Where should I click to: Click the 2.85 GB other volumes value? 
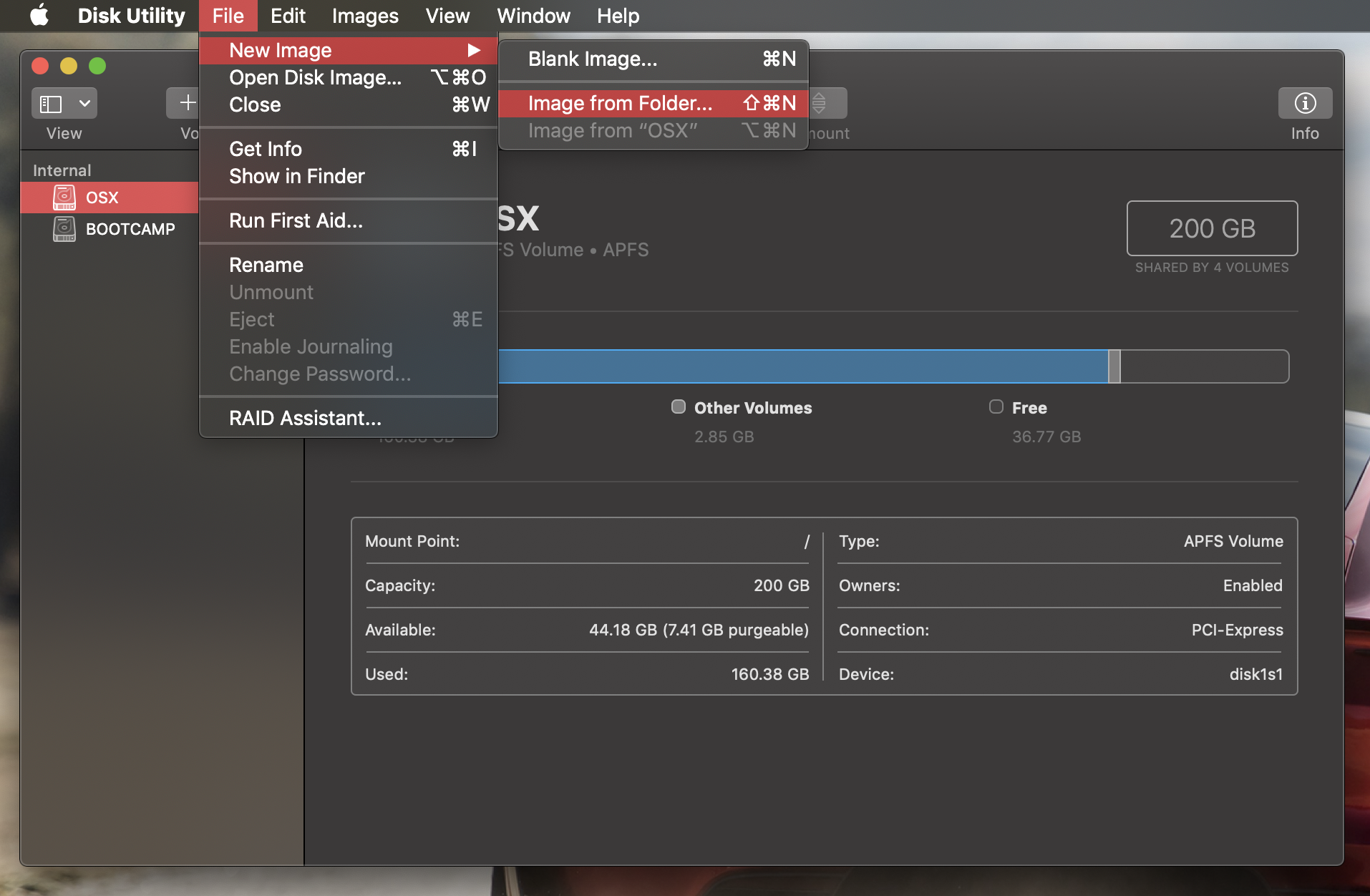(724, 437)
